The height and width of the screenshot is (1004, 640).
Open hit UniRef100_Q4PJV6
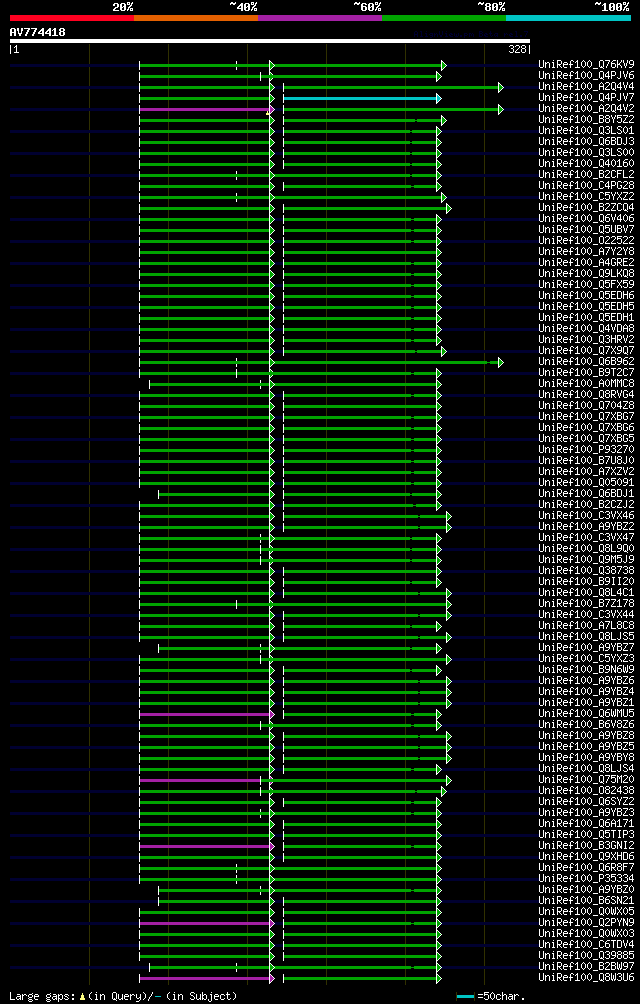coord(586,76)
